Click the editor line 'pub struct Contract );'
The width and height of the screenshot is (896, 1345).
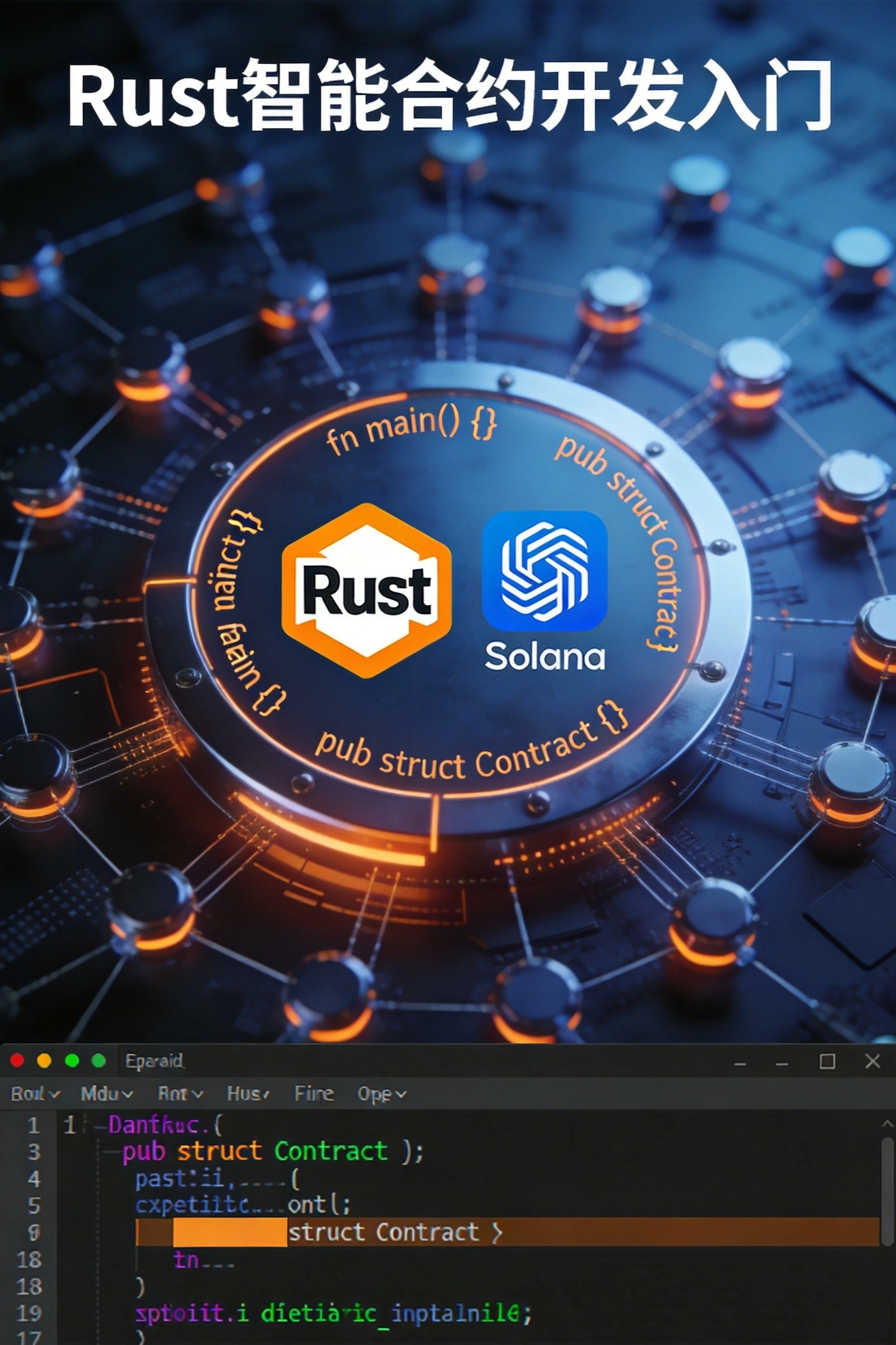273,1152
